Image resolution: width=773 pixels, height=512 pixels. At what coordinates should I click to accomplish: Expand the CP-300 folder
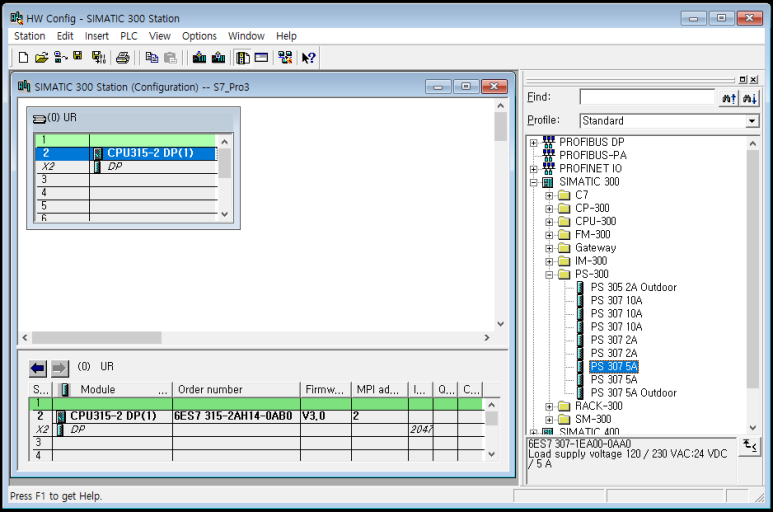[x=549, y=209]
